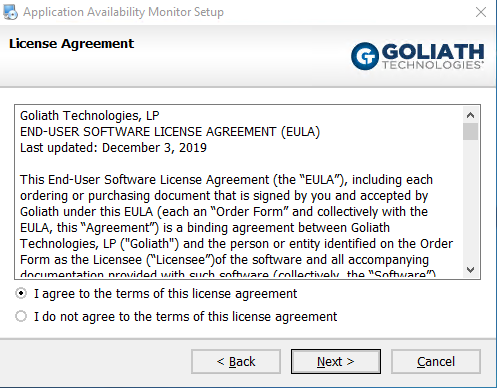Go to the previous step with Back
The image size is (497, 388).
236,361
